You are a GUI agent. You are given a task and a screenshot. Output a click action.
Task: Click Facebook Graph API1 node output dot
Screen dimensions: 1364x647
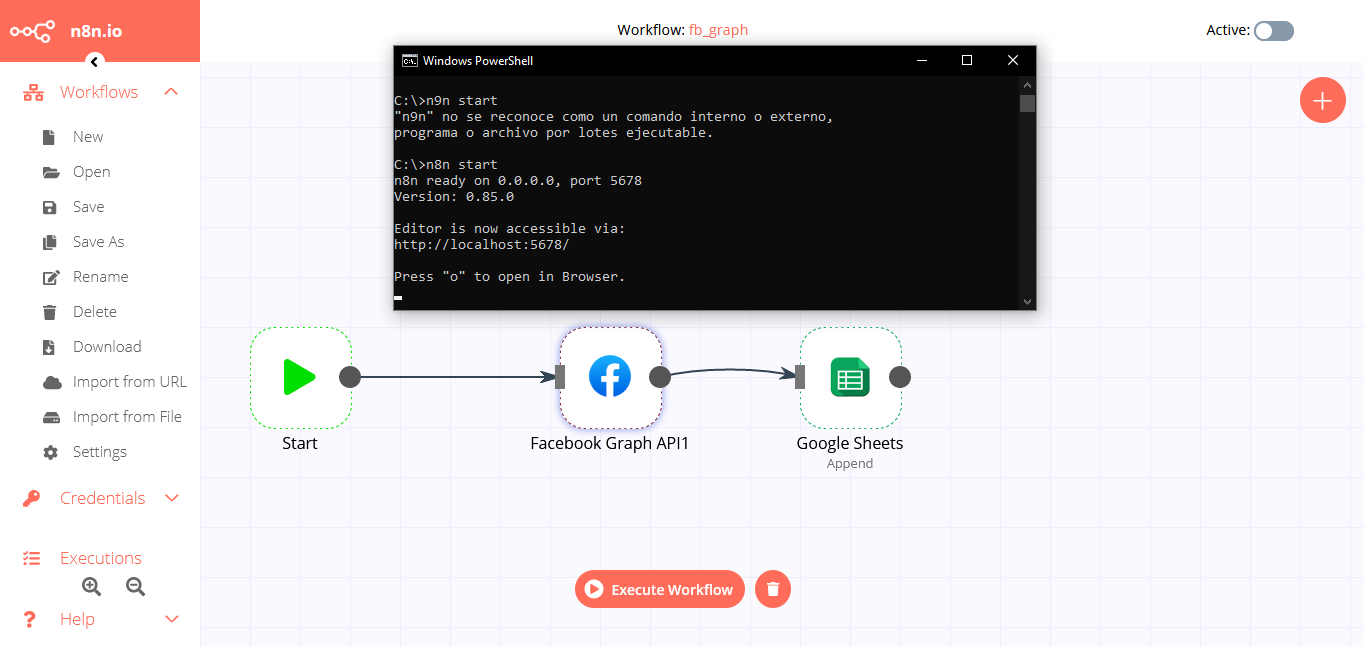(659, 377)
